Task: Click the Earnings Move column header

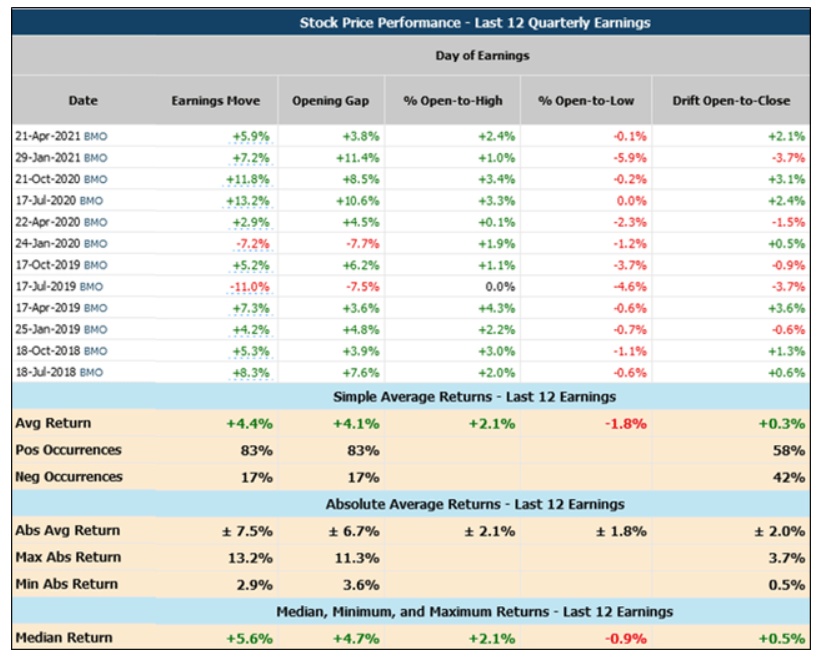Action: (215, 100)
